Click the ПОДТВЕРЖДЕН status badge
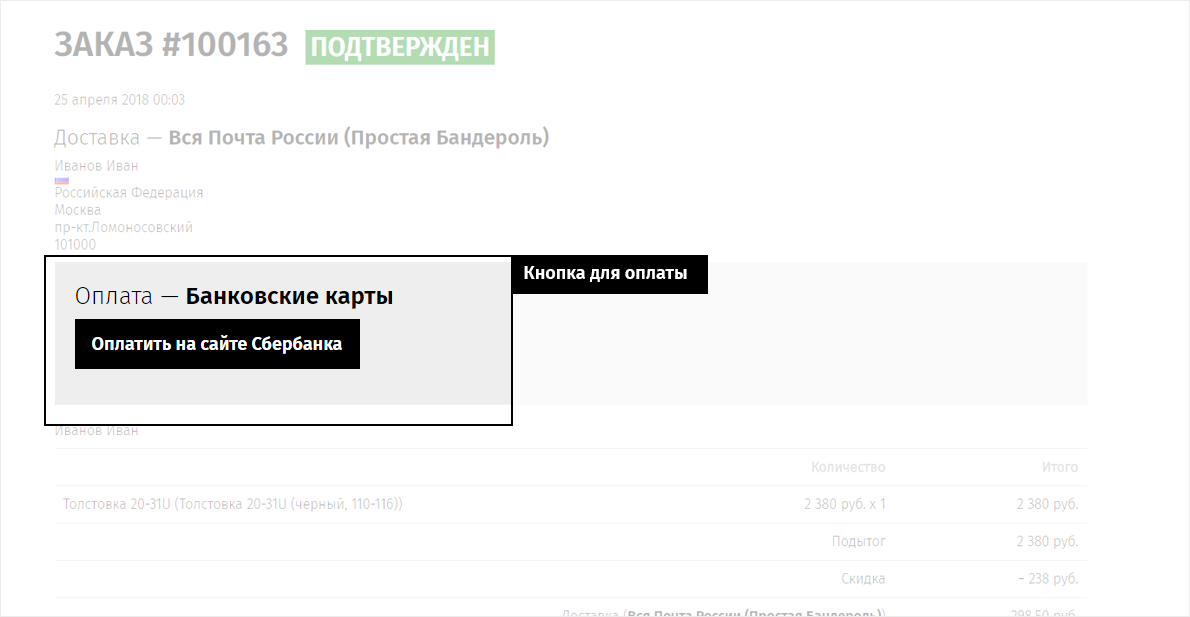The image size is (1190, 617). click(x=400, y=47)
